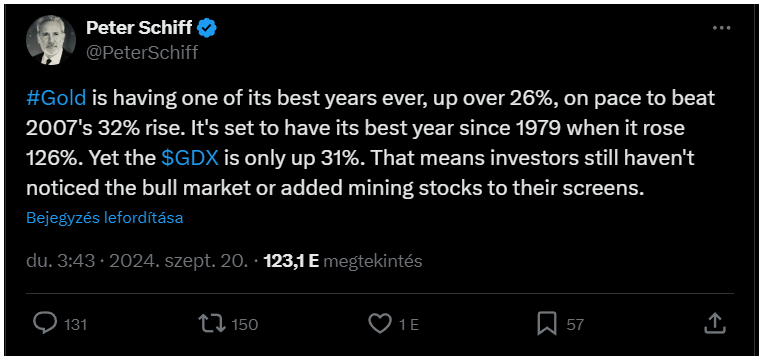Click the repost arrows icon

click(212, 324)
